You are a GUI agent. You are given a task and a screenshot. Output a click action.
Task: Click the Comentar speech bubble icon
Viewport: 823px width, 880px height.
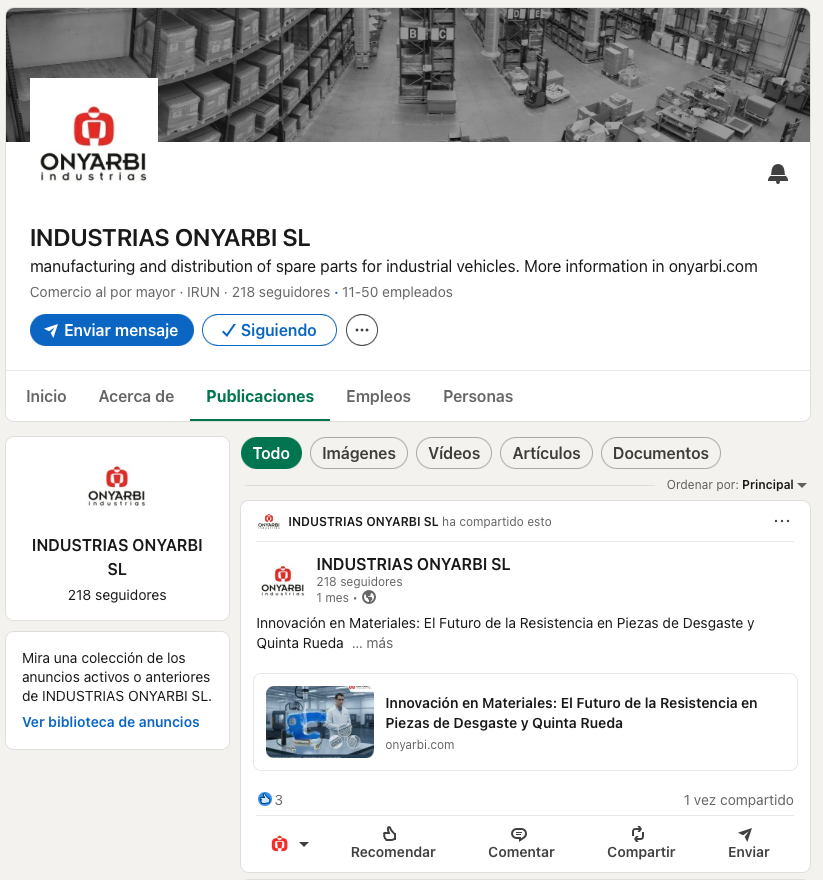(520, 834)
